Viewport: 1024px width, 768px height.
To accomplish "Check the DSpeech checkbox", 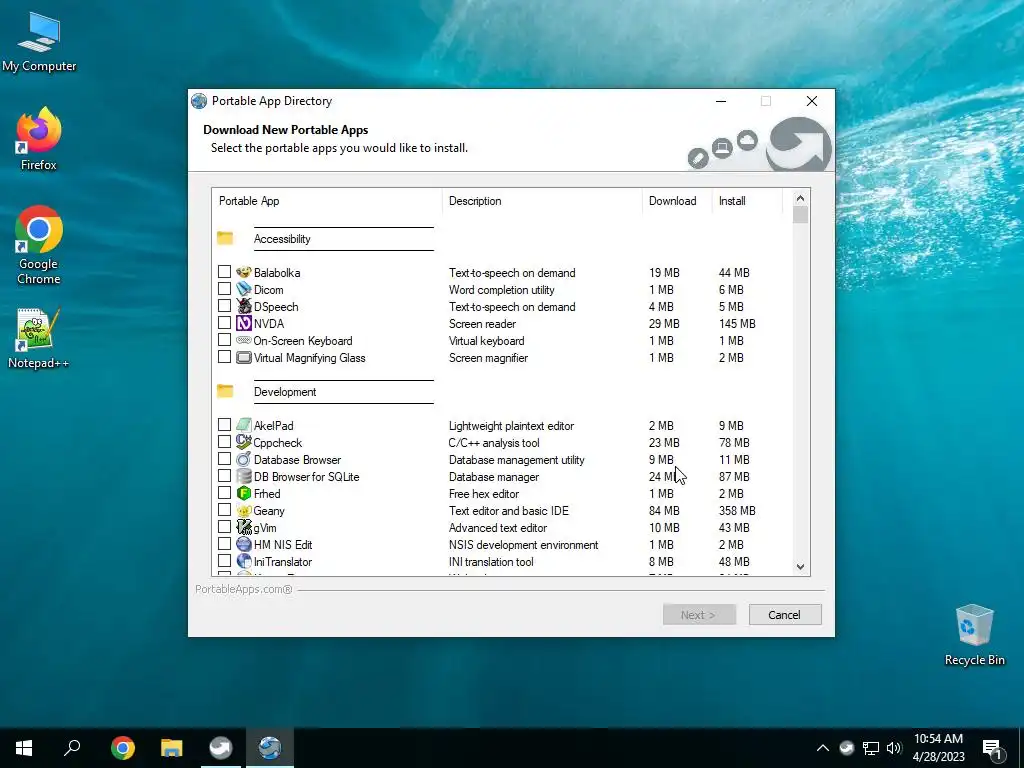I will click(224, 306).
